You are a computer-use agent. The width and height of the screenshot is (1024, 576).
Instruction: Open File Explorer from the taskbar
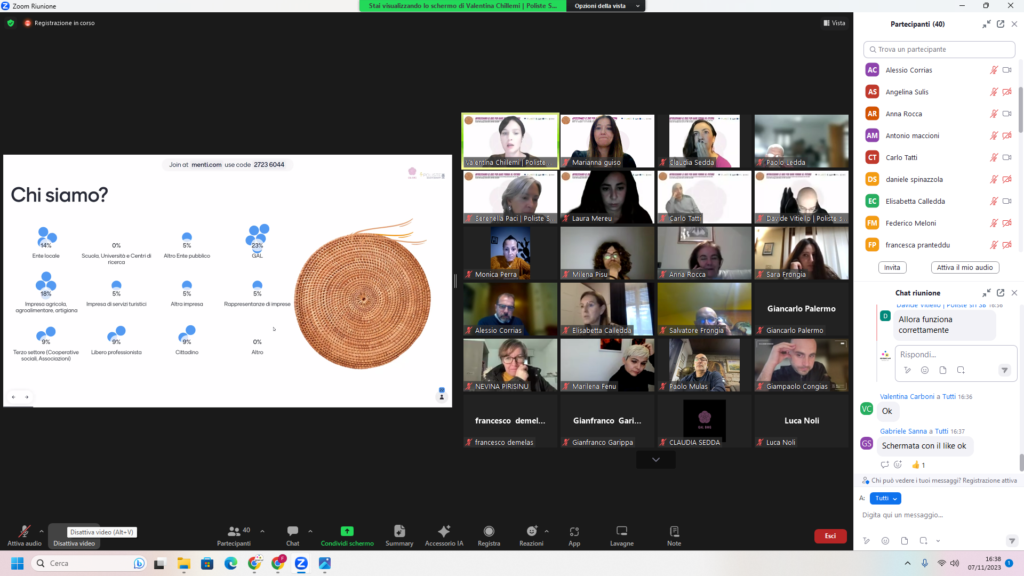184,563
